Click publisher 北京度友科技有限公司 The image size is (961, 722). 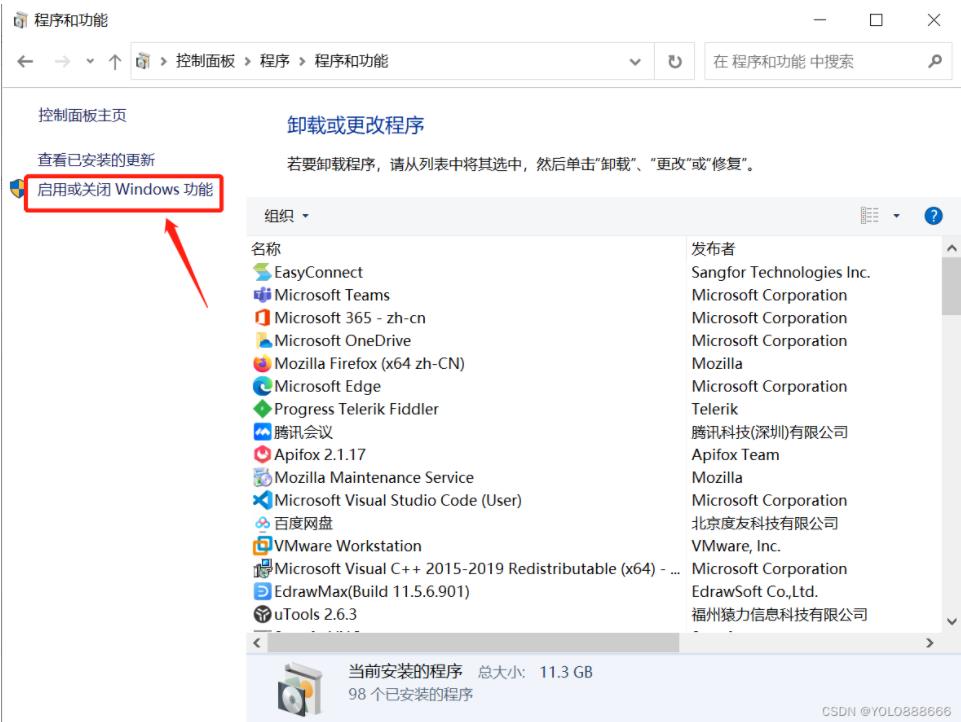click(x=765, y=523)
